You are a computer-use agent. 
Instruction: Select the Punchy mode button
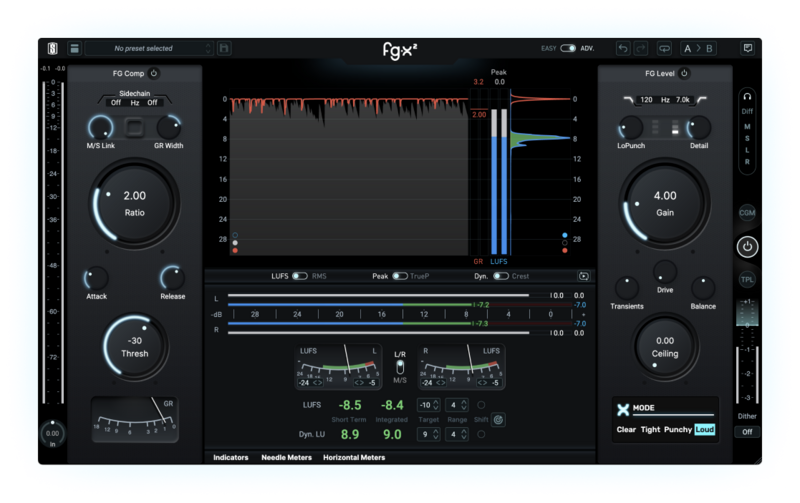tap(678, 429)
